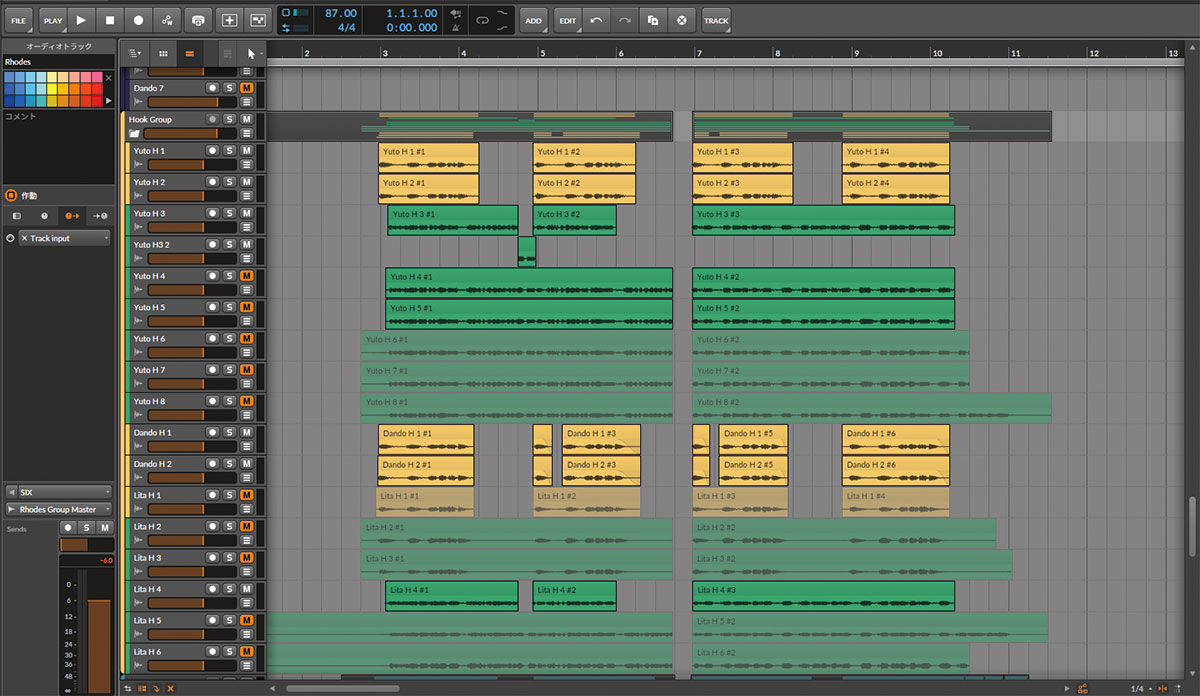Open the Rhodes Group Master output dropdown
Screen dimensions: 1200x696
(x=58, y=509)
